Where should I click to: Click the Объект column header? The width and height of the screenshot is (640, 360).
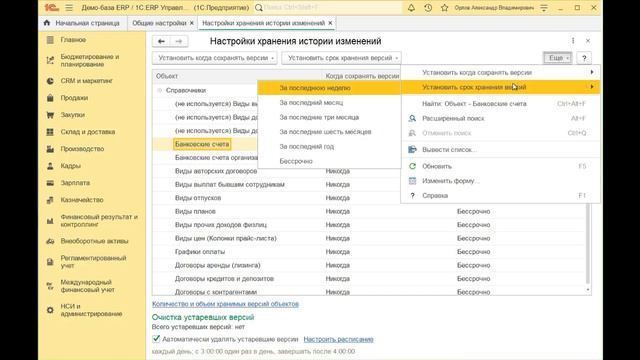(x=237, y=76)
